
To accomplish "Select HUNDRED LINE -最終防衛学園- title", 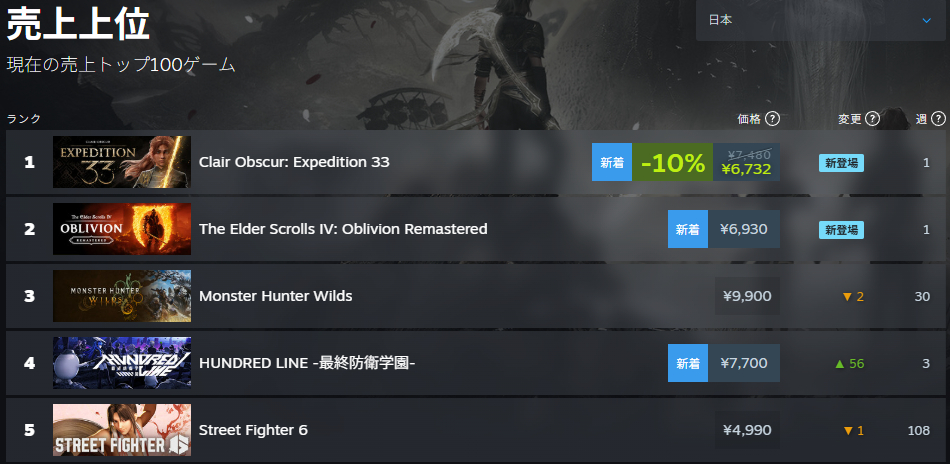I will (x=307, y=363).
